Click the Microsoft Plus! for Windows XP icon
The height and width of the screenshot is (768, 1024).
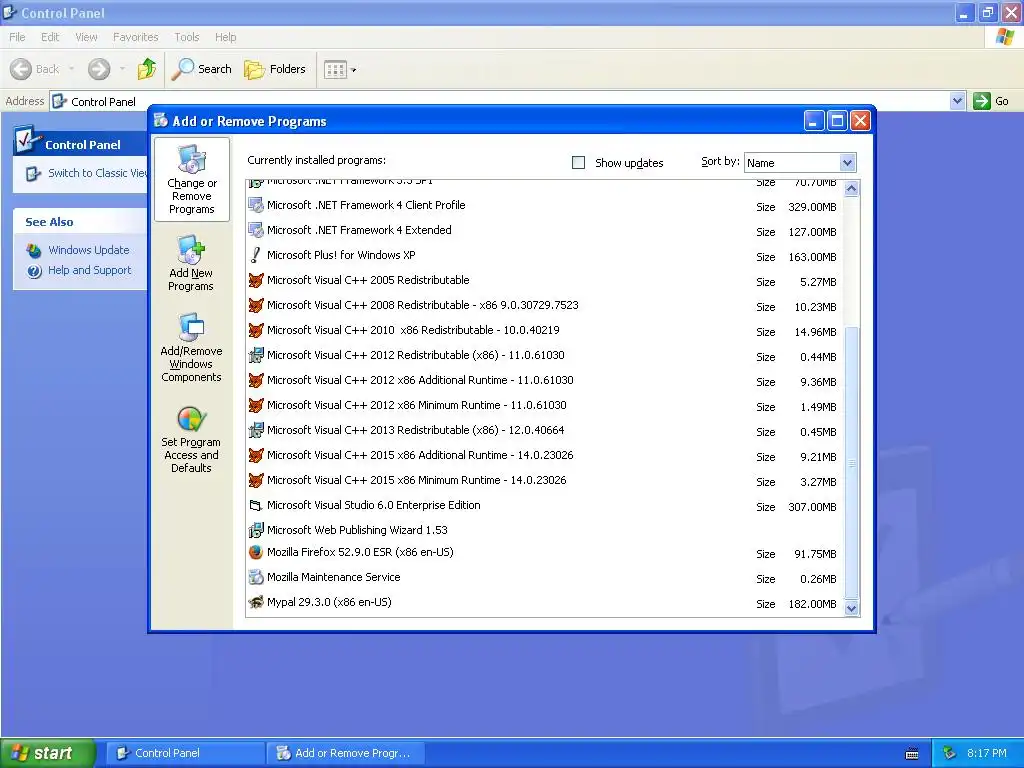(256, 255)
